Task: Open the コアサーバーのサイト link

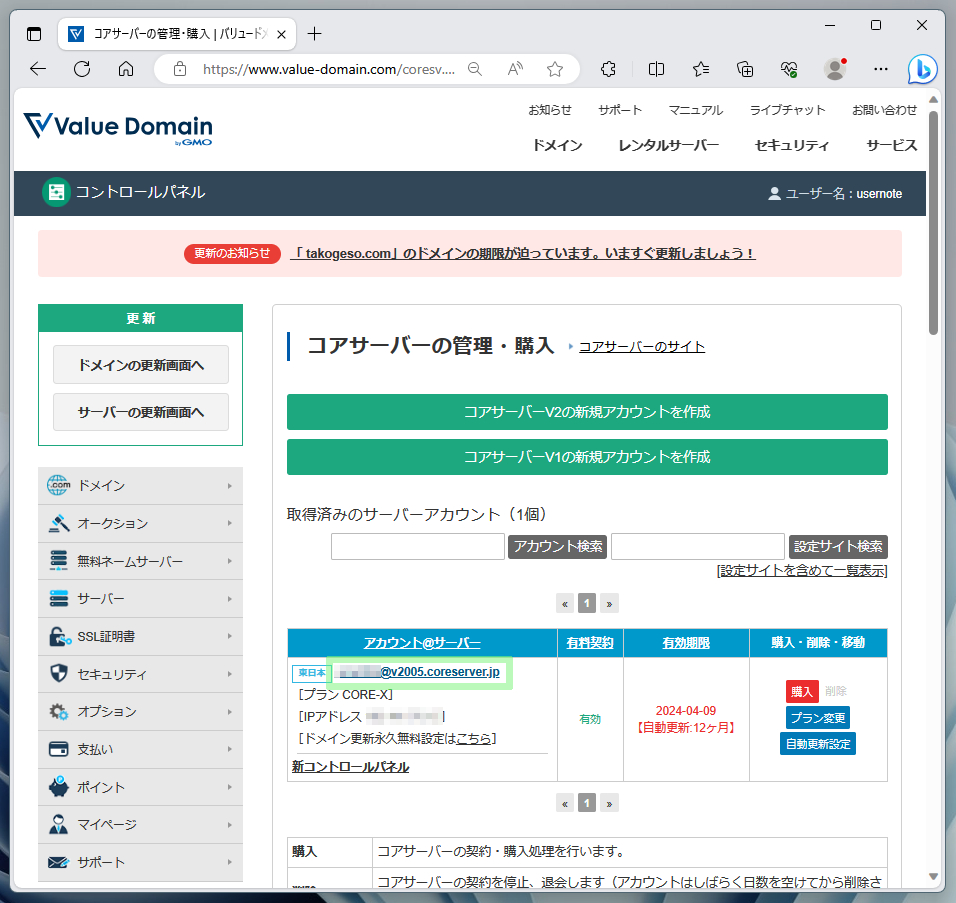Action: (x=641, y=346)
